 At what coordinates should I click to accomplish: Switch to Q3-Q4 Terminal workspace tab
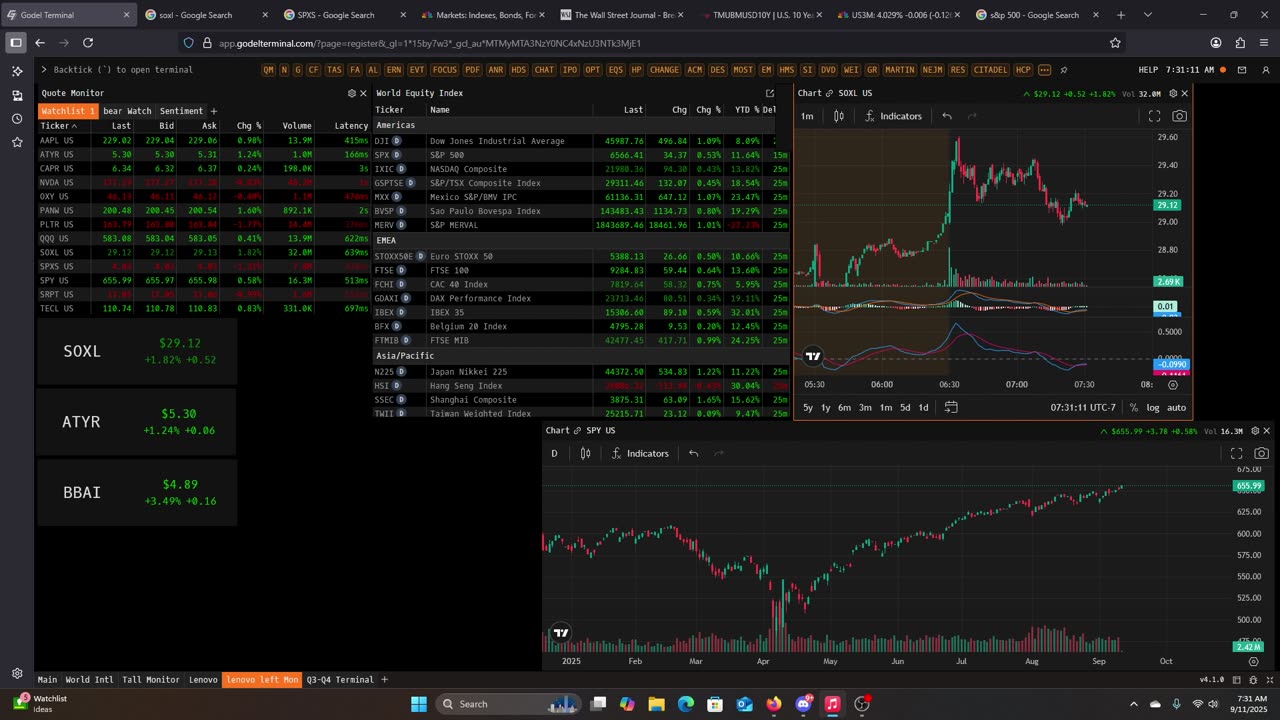[x=340, y=680]
